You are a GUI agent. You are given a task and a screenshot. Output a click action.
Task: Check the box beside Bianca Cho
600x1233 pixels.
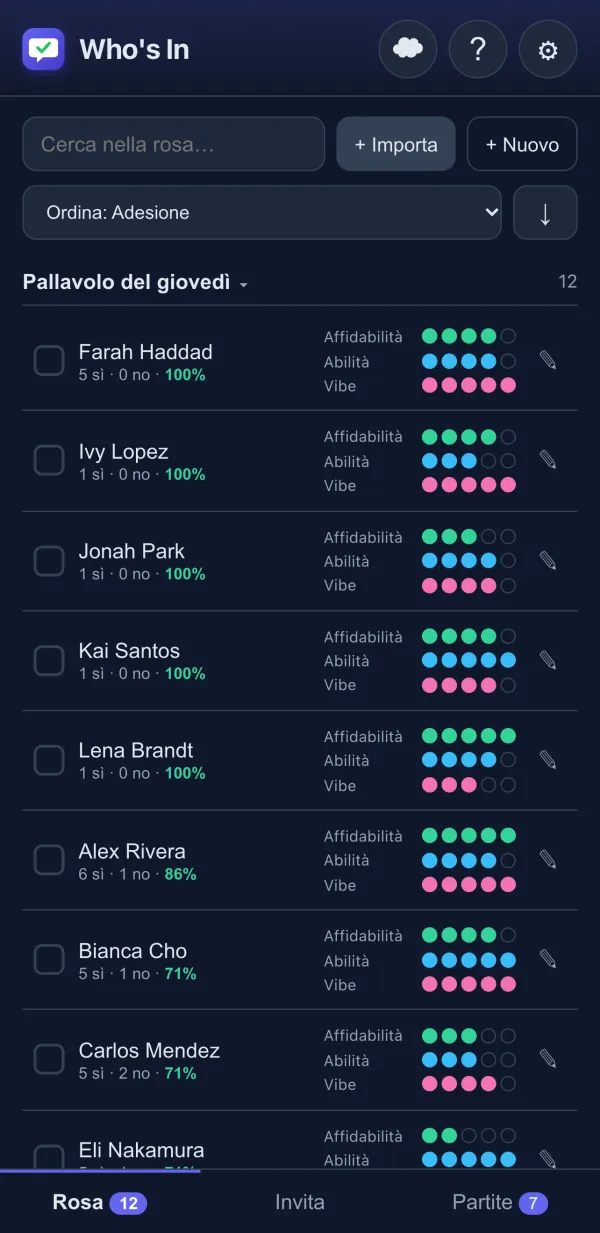(49, 960)
